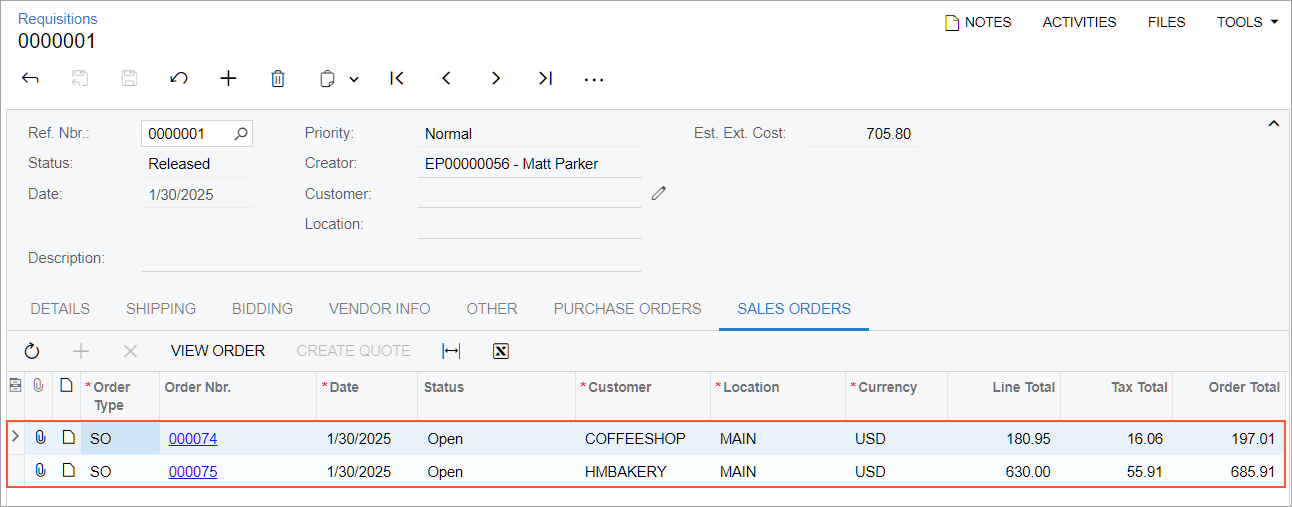Click the Undo icon in toolbar
This screenshot has width=1292, height=507.
pyautogui.click(x=179, y=78)
